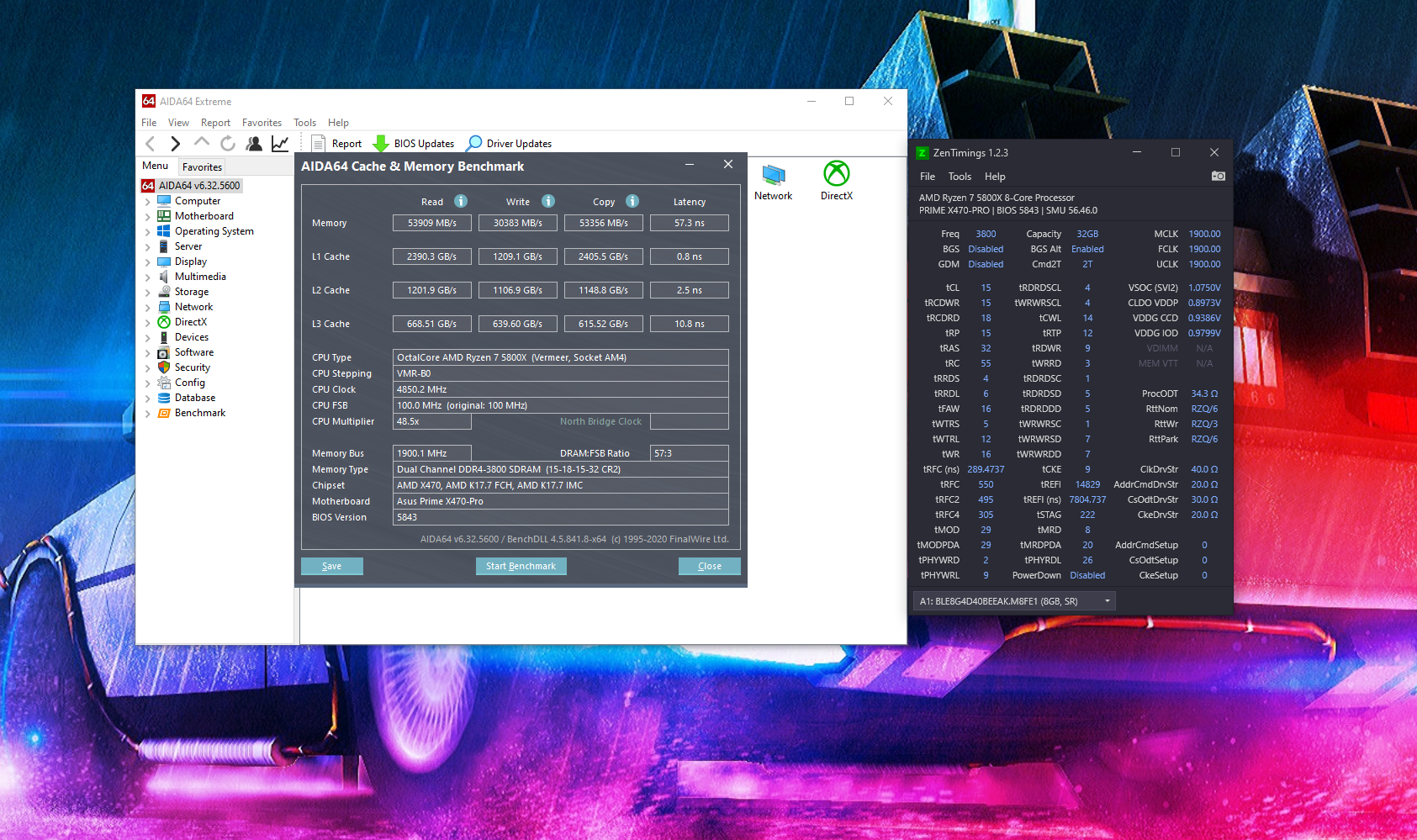Select Storage in the AIDA64 tree

pyautogui.click(x=192, y=292)
